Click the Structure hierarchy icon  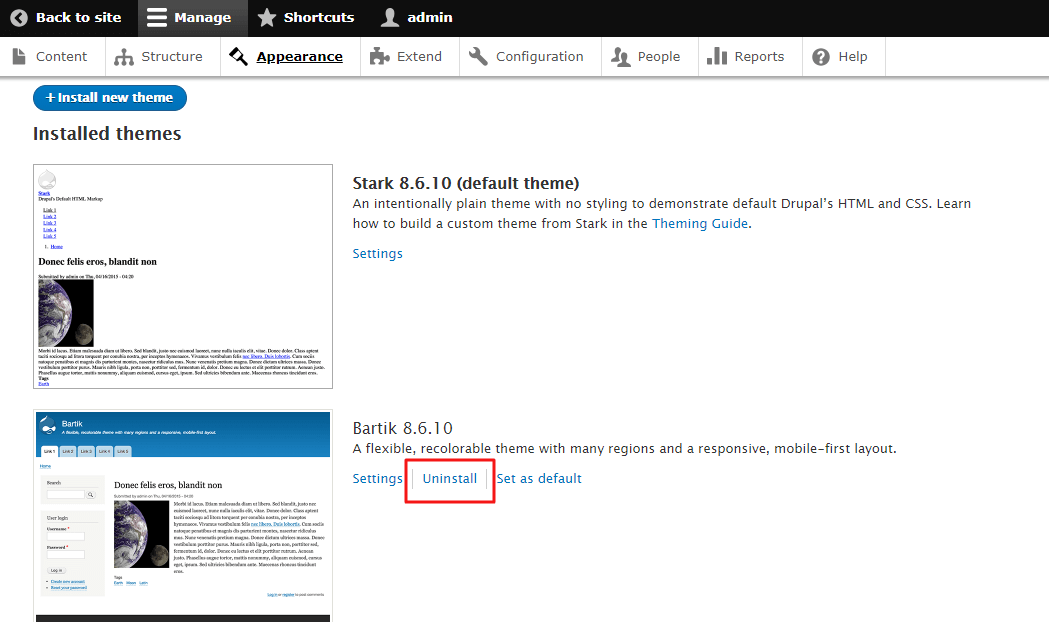pos(124,57)
